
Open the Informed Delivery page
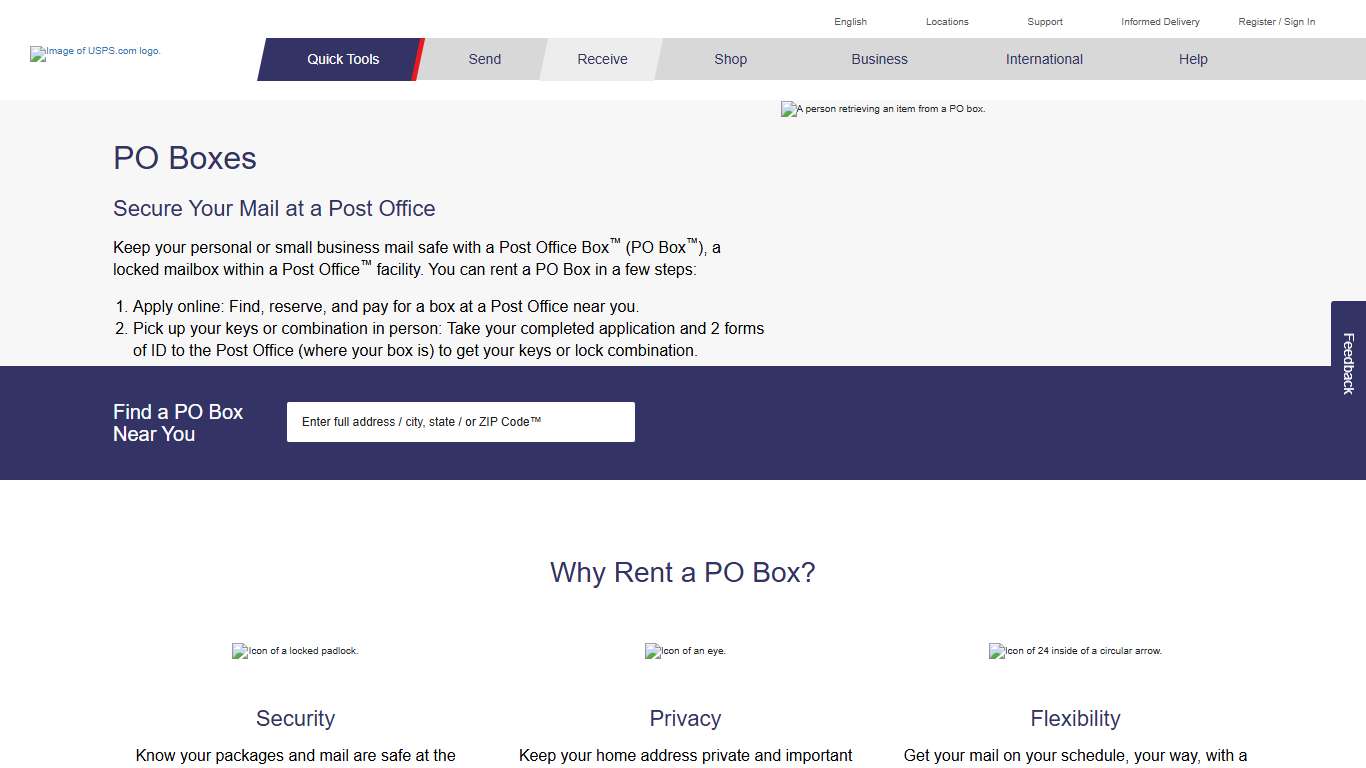coord(1160,21)
